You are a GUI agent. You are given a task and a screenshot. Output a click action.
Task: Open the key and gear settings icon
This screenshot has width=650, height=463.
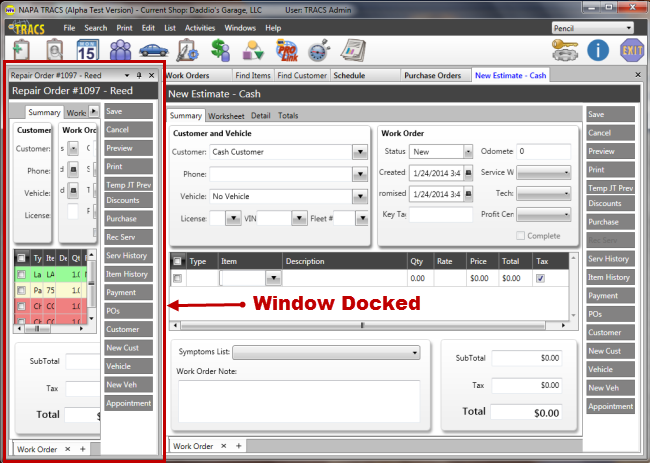(x=565, y=50)
